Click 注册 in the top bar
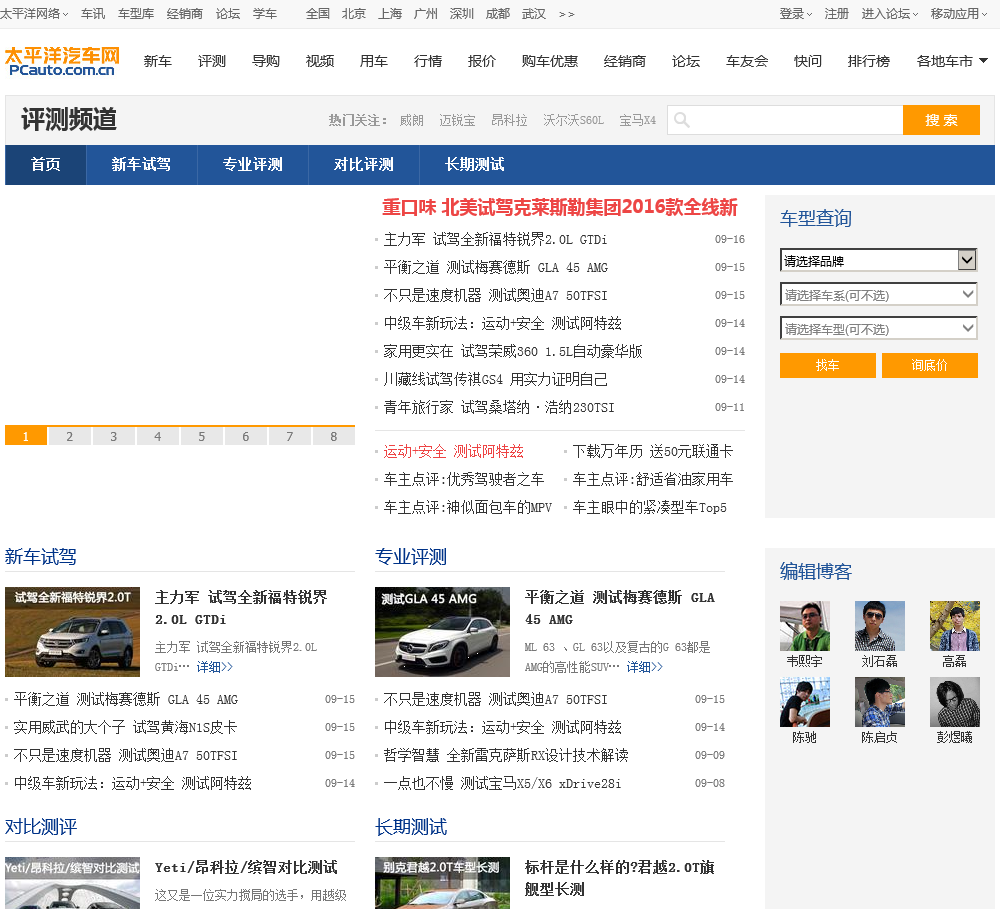The image size is (1000, 909). (x=836, y=14)
